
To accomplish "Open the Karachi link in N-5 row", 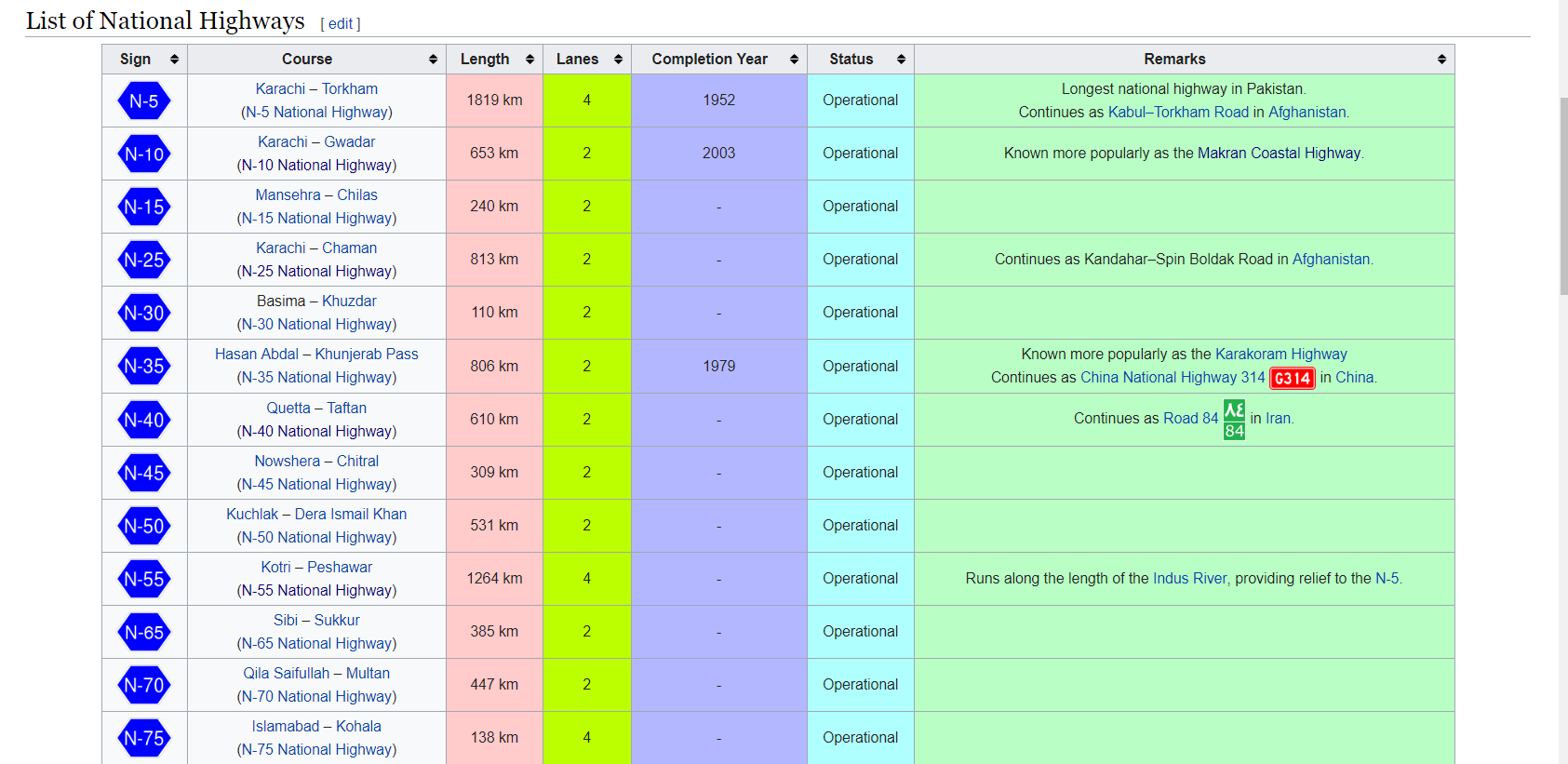I will coord(280,88).
